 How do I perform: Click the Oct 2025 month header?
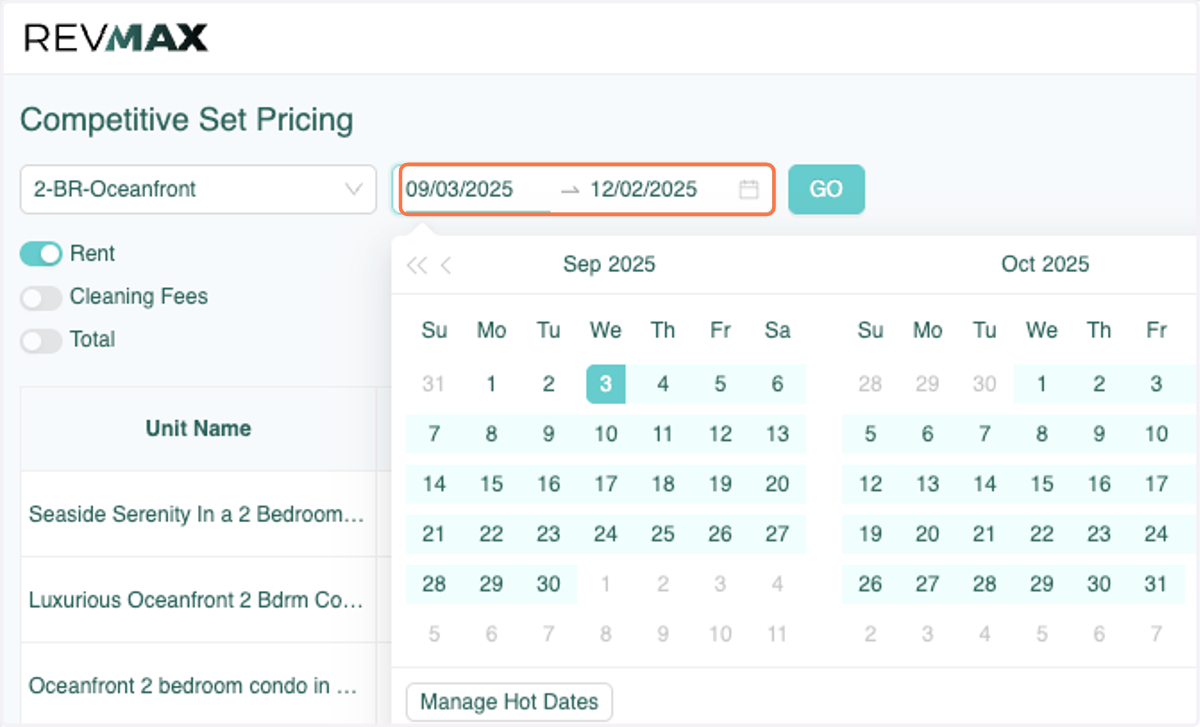pos(1045,265)
